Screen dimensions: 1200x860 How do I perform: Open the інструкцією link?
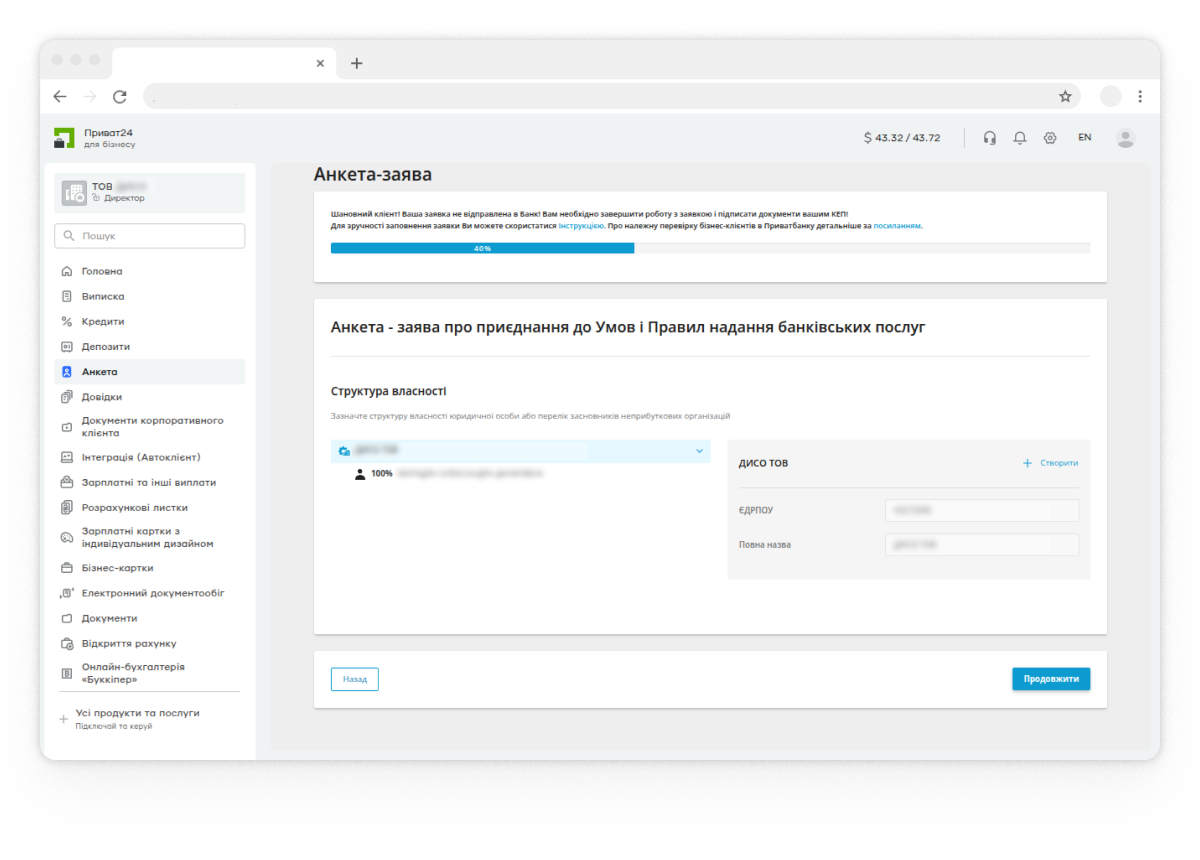[x=580, y=227]
